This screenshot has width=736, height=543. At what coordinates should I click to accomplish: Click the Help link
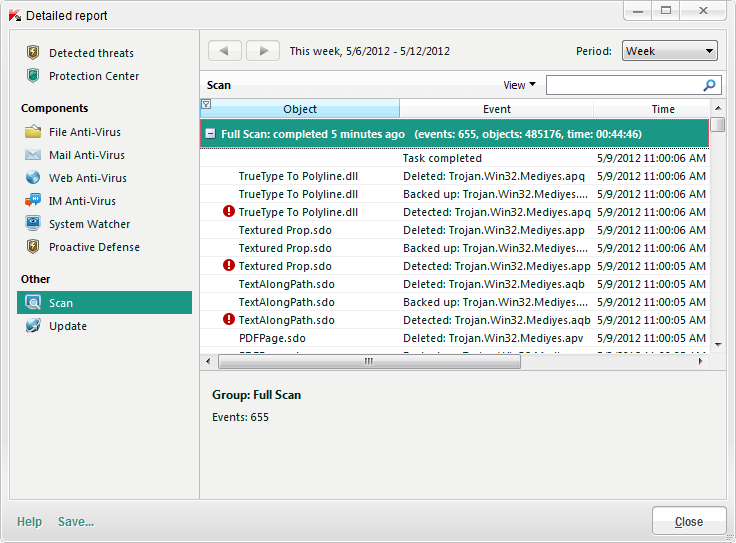click(x=30, y=522)
